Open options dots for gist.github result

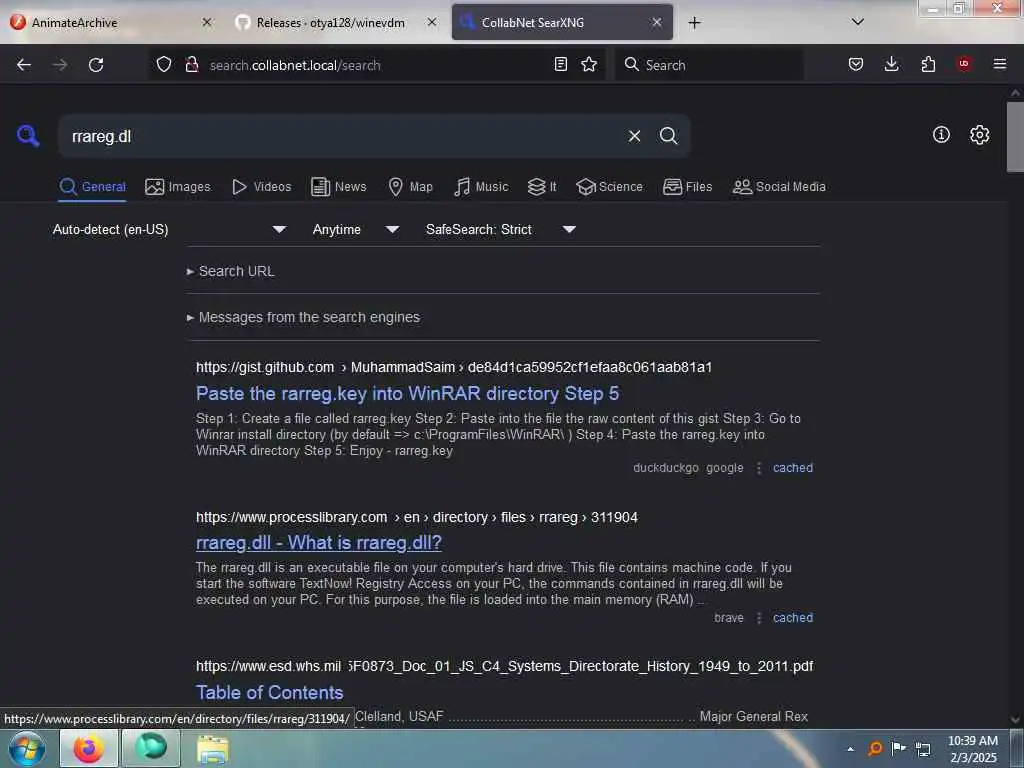[x=758, y=468]
